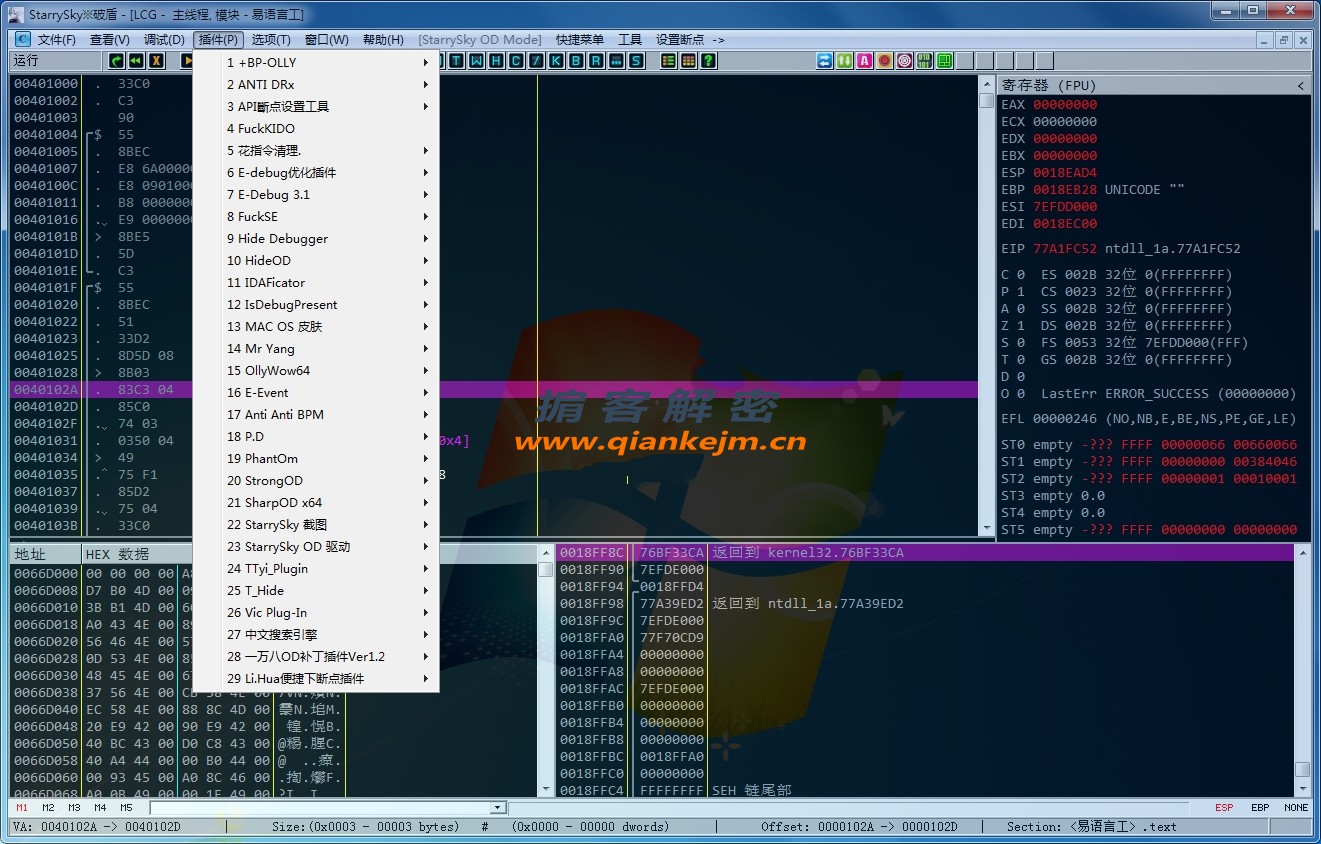Open the 帮助(H) menu
Viewport: 1321px width, 844px height.
click(383, 40)
